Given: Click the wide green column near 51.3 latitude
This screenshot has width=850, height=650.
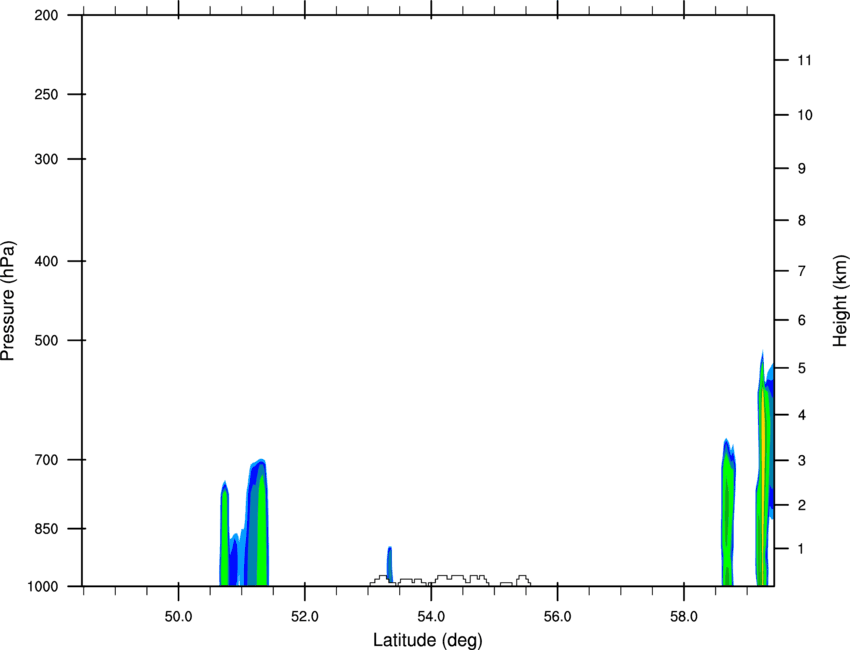Looking at the screenshot, I should pos(262,531).
